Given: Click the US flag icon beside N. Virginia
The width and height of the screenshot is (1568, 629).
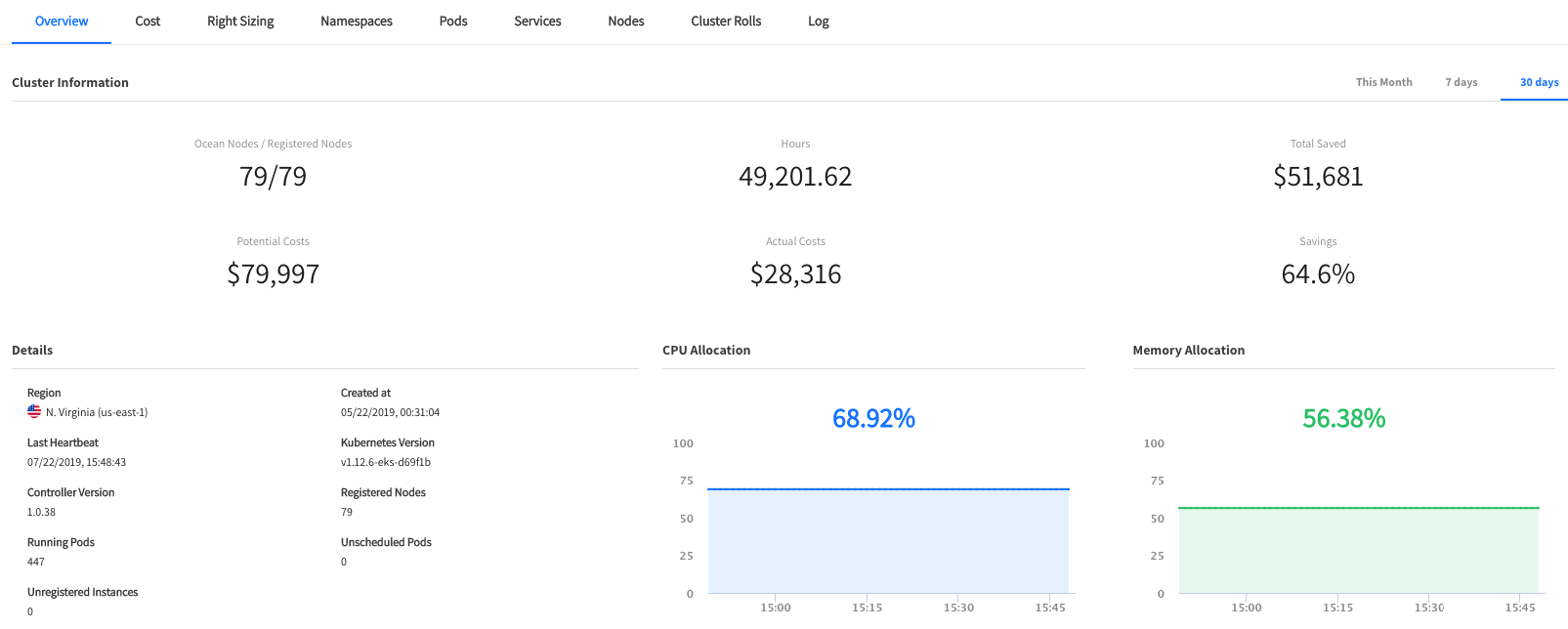Looking at the screenshot, I should tap(34, 412).
